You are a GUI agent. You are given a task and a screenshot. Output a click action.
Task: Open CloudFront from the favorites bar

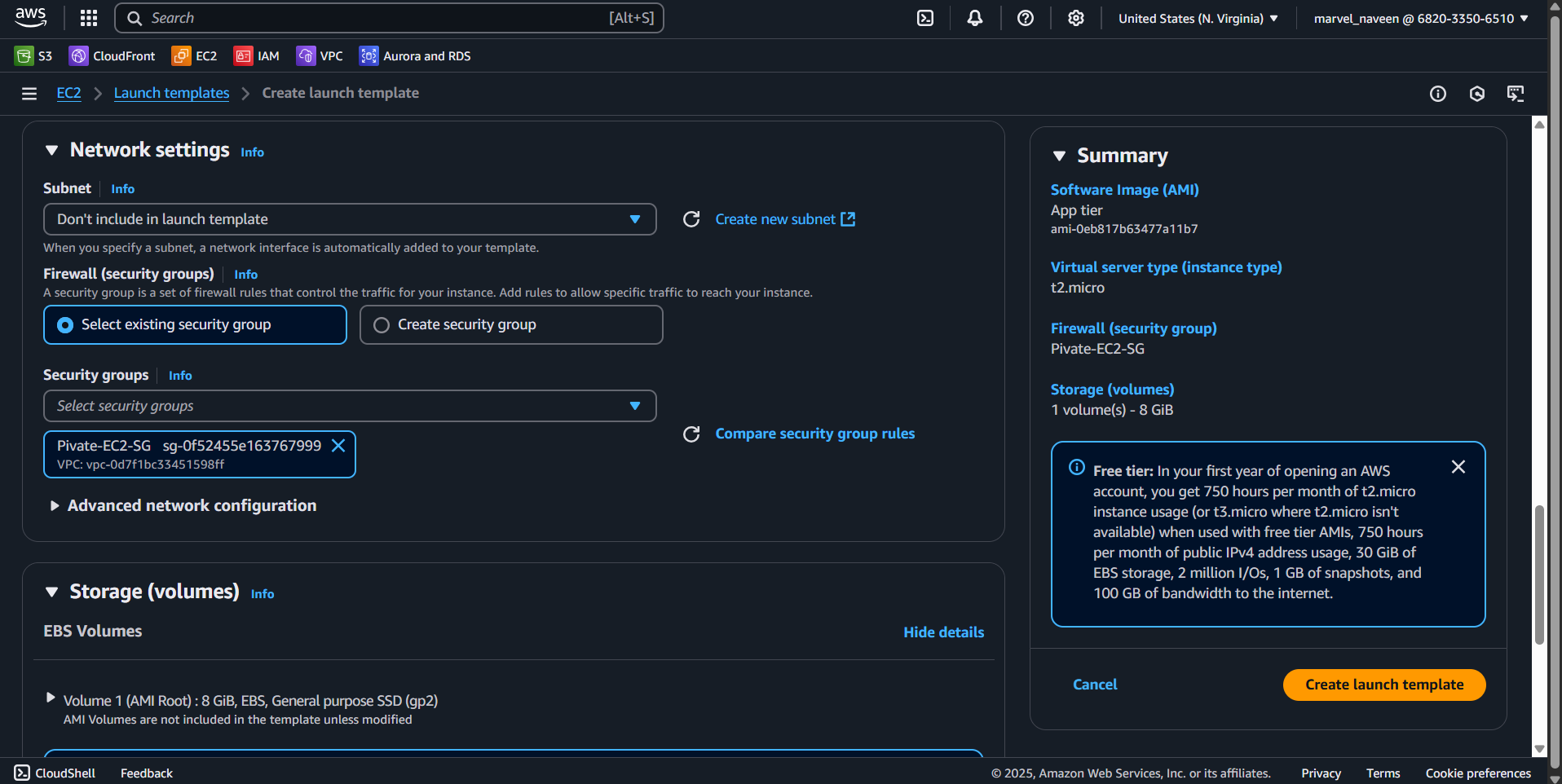point(113,55)
